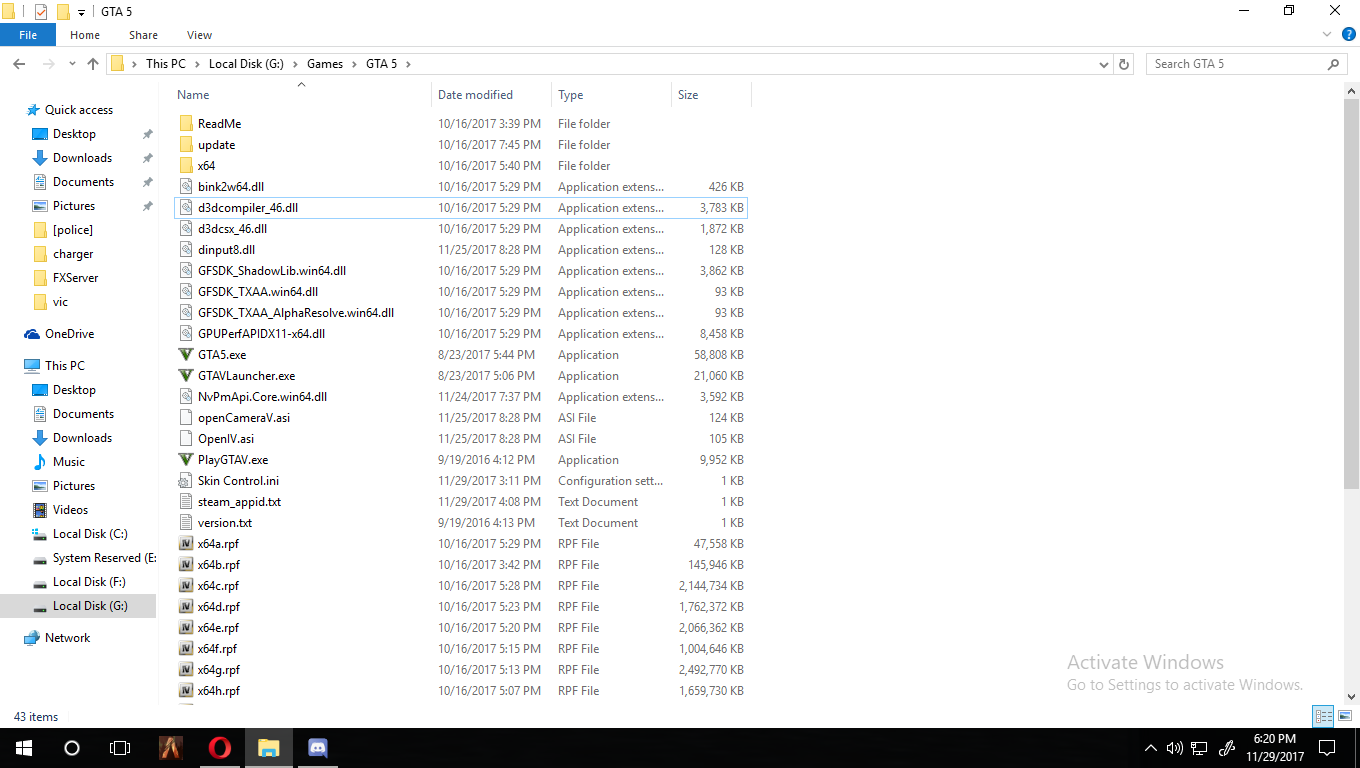Open Customize Quick Access Toolbar dropdown
The image size is (1360, 768).
coord(81,12)
